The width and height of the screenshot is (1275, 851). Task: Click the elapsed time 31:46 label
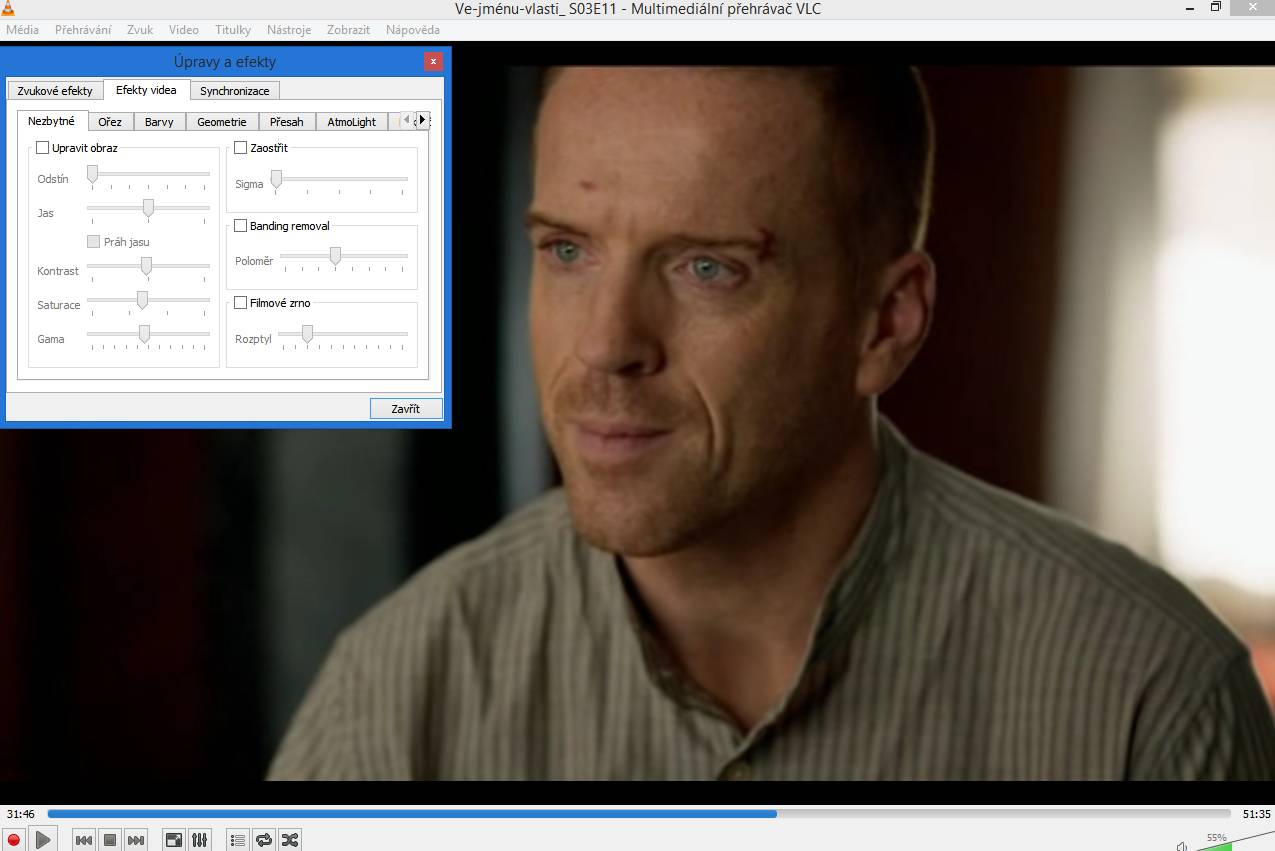pyautogui.click(x=21, y=814)
